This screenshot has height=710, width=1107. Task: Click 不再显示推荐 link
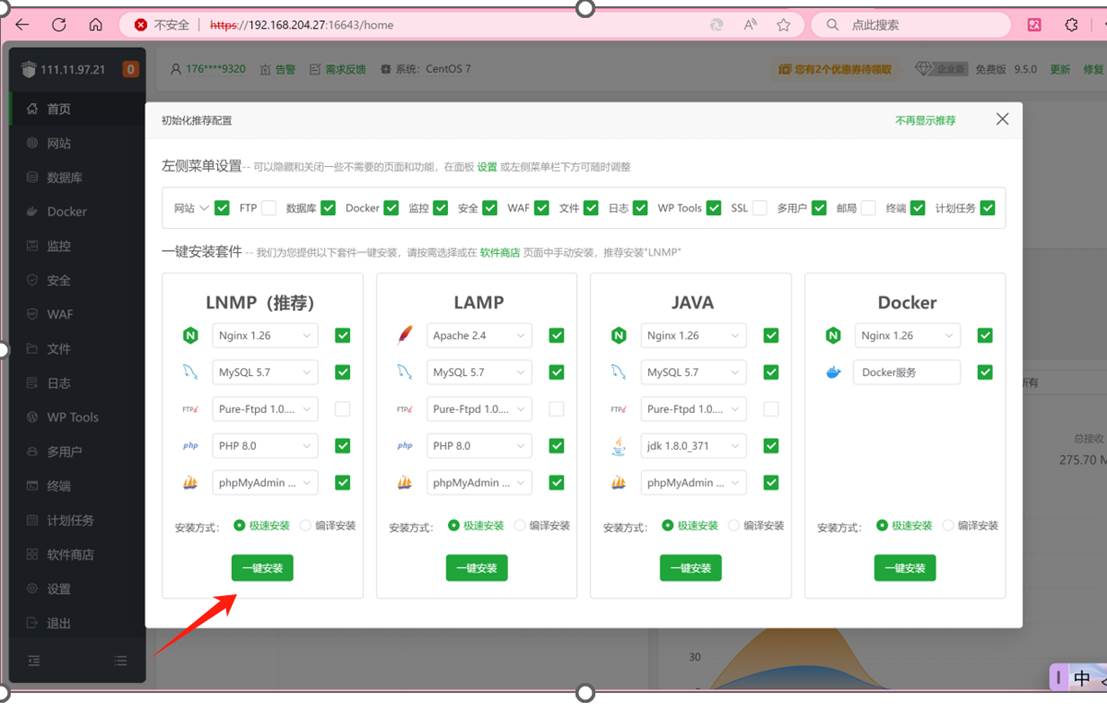click(x=925, y=121)
